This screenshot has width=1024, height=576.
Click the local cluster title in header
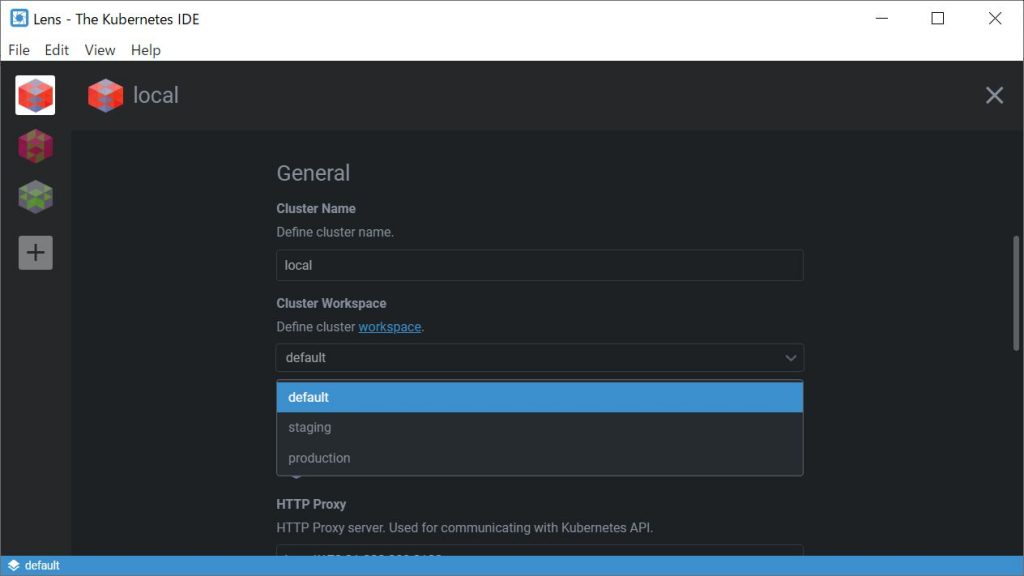click(156, 95)
